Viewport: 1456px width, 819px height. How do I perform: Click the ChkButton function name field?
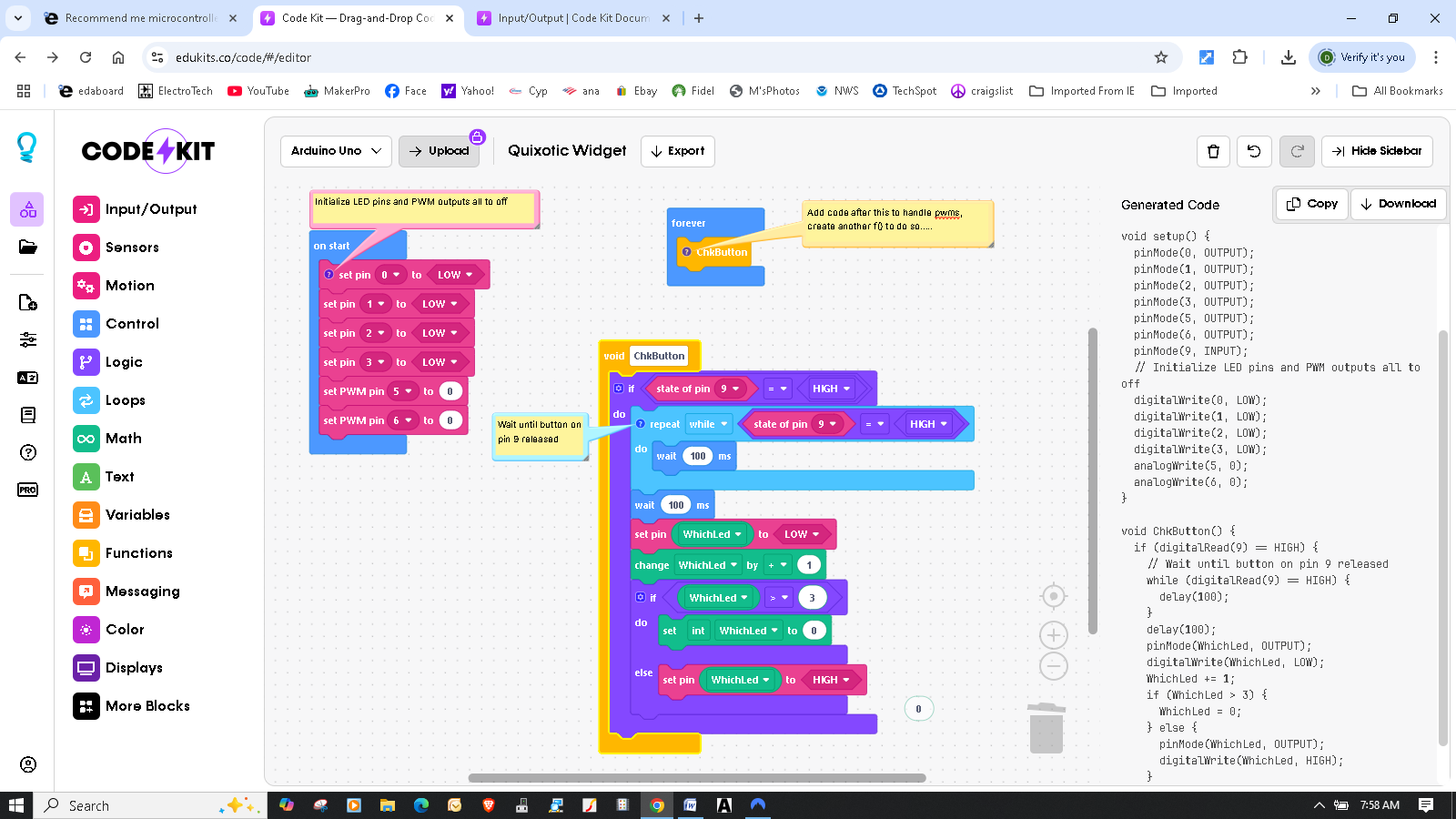[659, 356]
